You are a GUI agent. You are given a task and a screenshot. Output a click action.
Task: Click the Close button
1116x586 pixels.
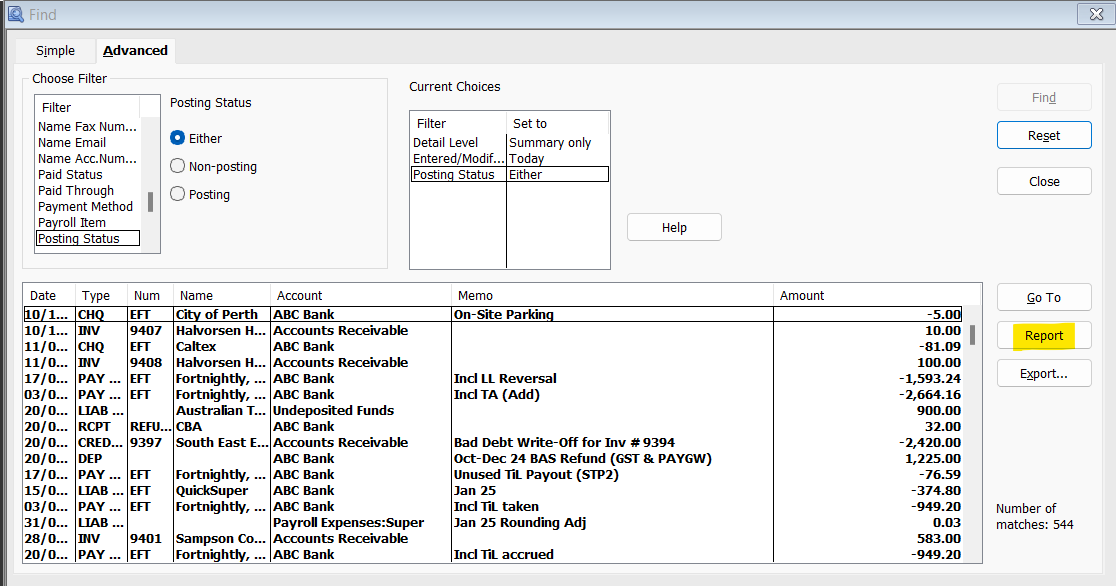point(1044,182)
